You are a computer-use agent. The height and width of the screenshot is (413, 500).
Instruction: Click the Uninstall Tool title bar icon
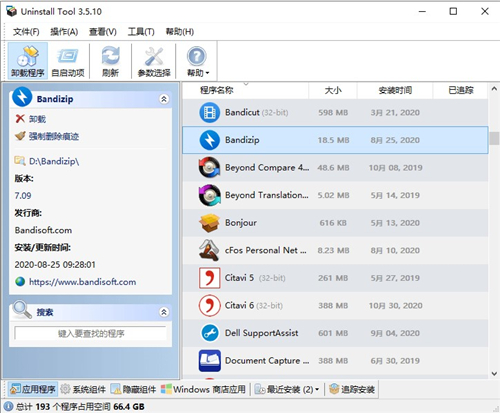coord(11,11)
